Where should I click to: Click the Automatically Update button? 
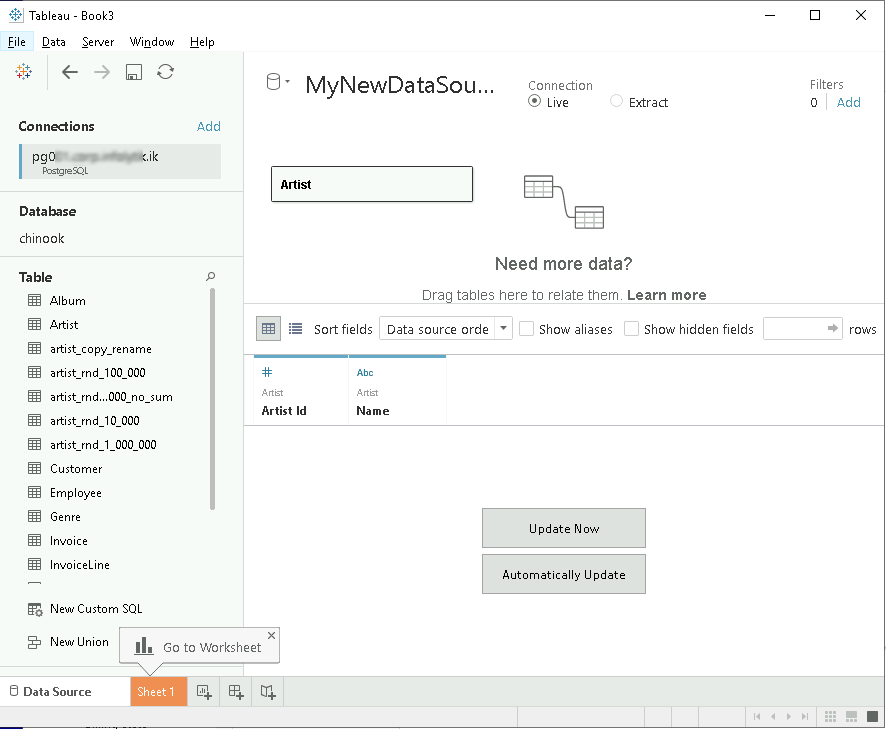click(x=563, y=574)
